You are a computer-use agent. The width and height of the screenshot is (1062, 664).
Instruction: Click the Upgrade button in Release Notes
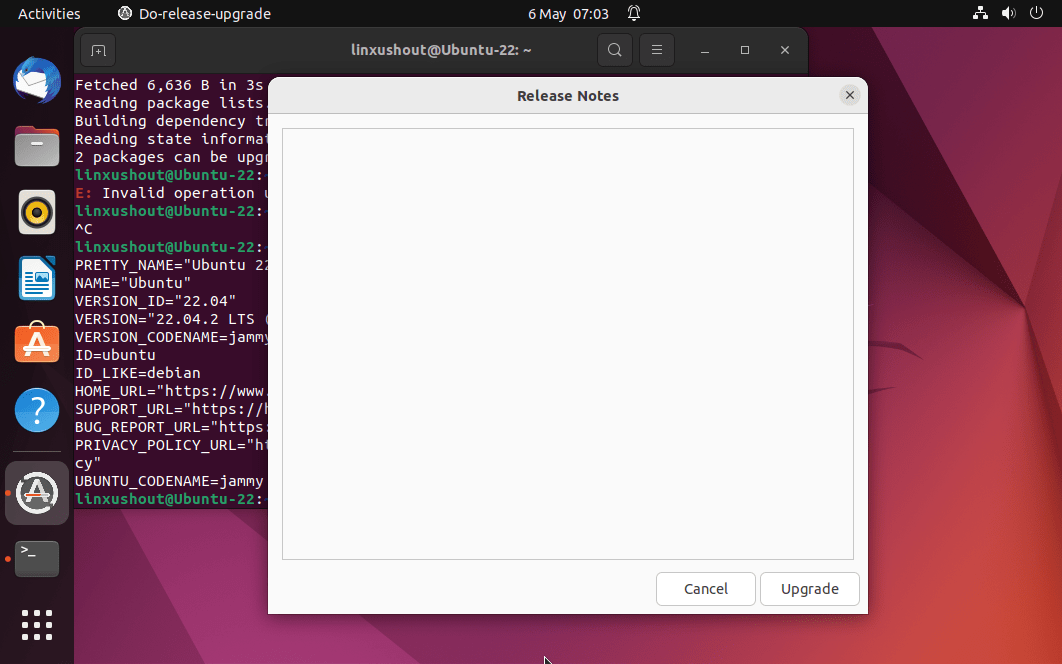[x=809, y=589]
